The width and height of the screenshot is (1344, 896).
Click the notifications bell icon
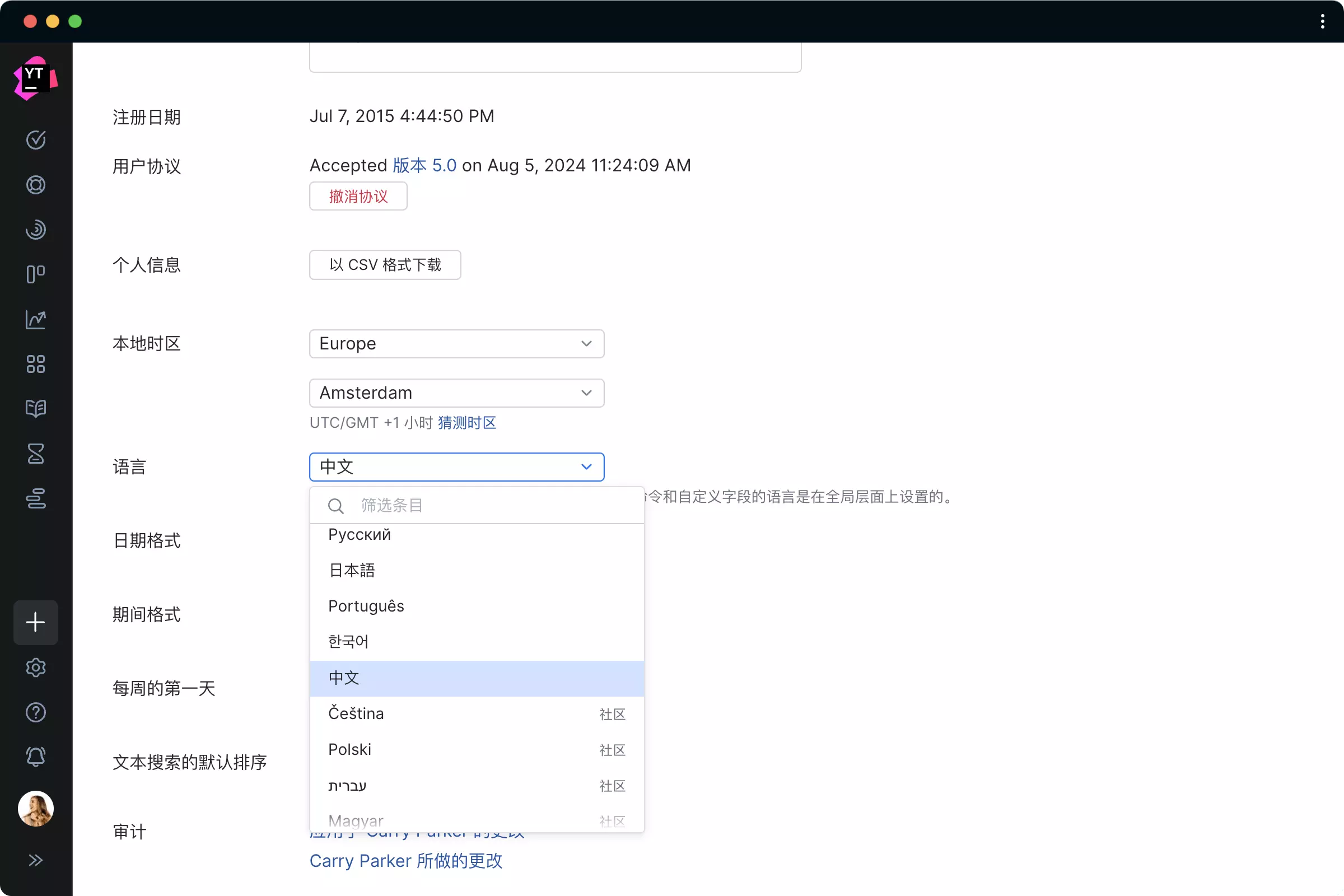click(35, 757)
